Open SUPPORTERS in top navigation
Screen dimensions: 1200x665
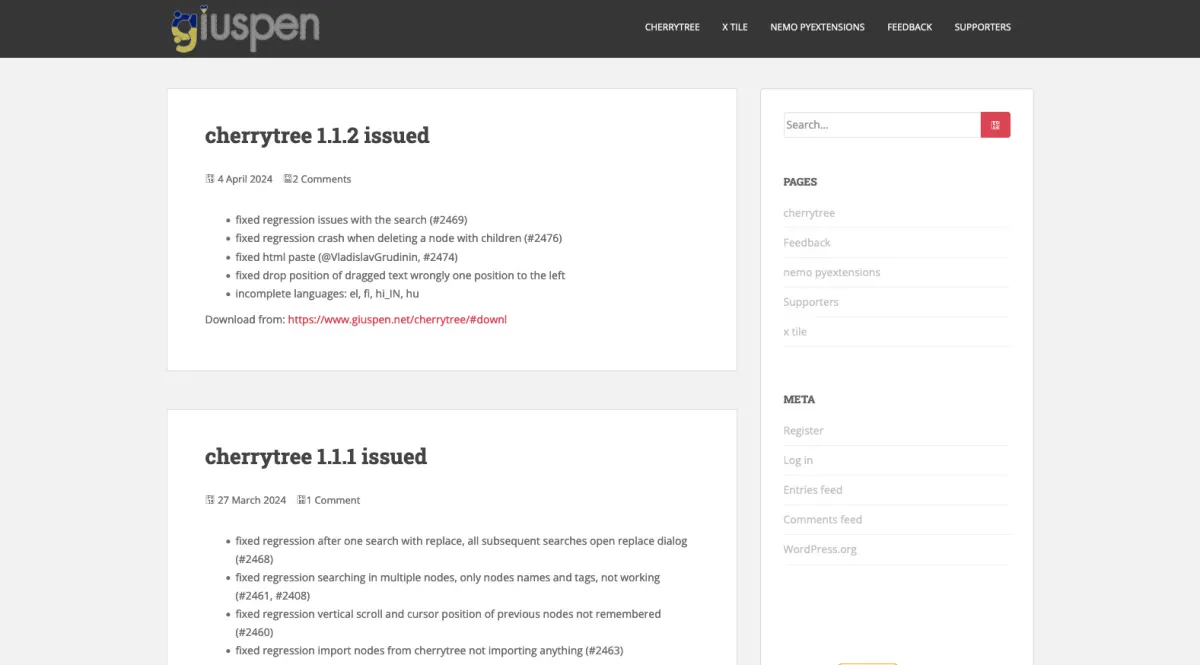coord(982,27)
